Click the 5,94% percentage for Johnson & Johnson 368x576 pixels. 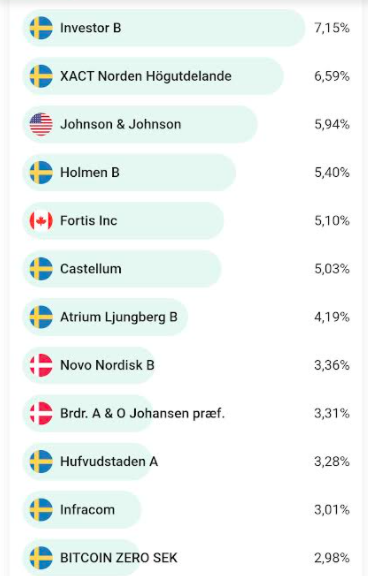point(332,124)
